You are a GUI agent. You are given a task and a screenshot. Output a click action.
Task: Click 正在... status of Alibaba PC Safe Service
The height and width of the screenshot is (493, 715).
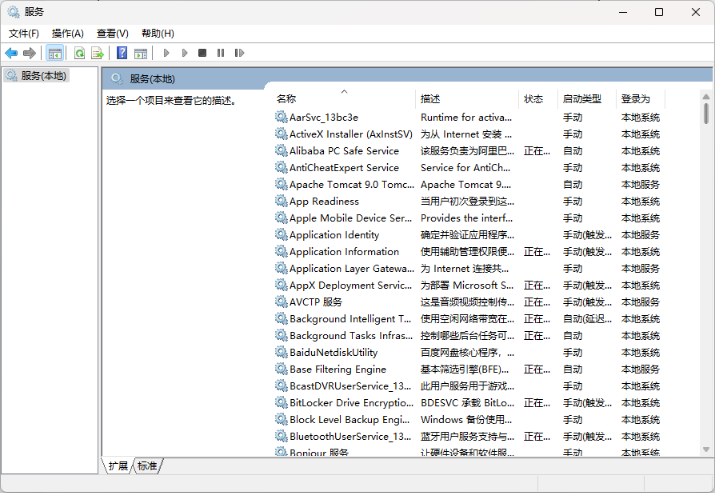tap(537, 151)
